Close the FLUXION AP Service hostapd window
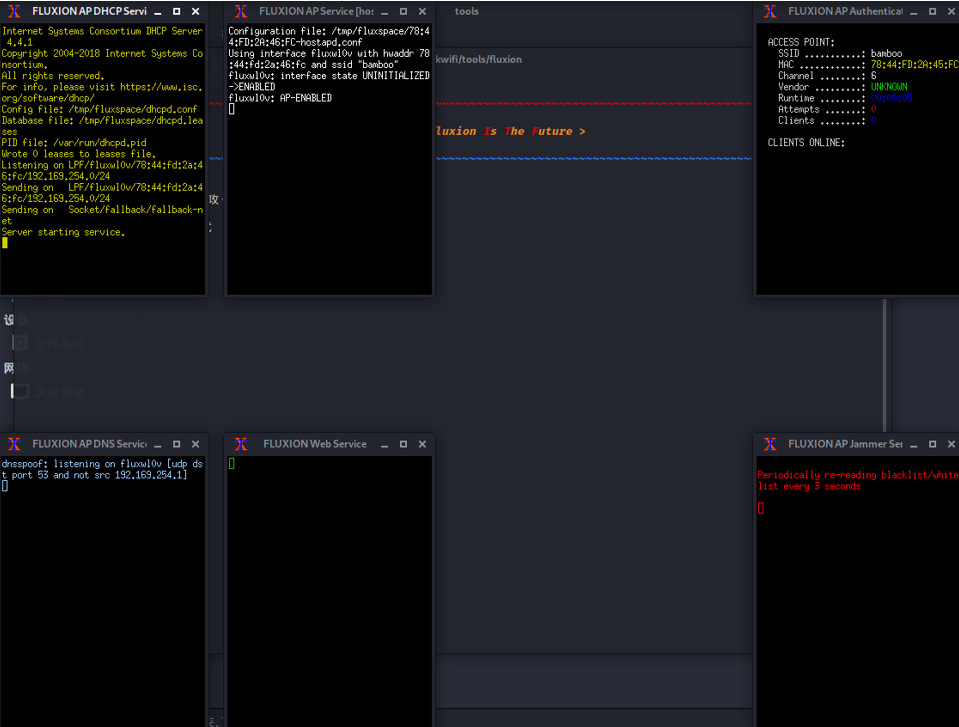This screenshot has height=727, width=959. [x=423, y=11]
